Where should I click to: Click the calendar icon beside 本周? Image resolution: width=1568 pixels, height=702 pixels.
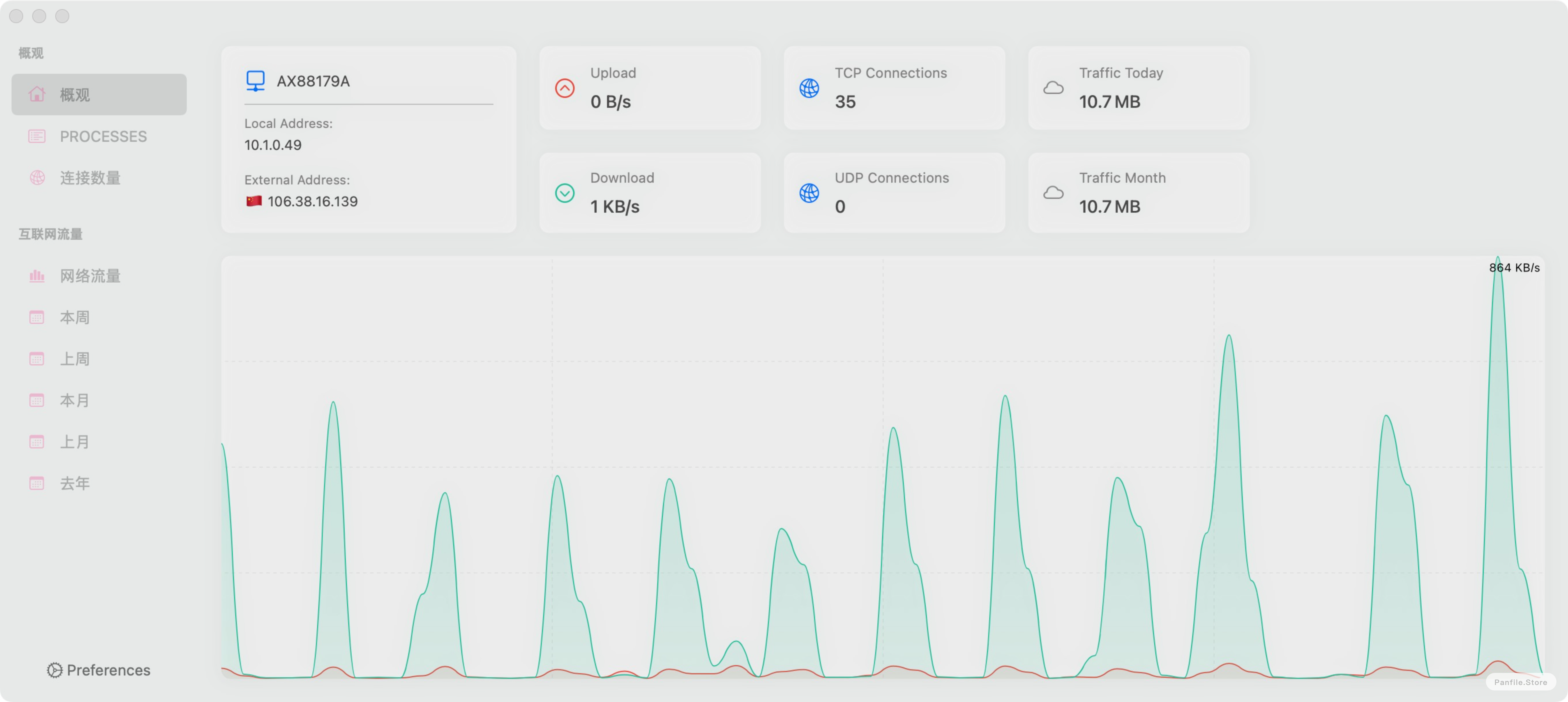(x=37, y=317)
